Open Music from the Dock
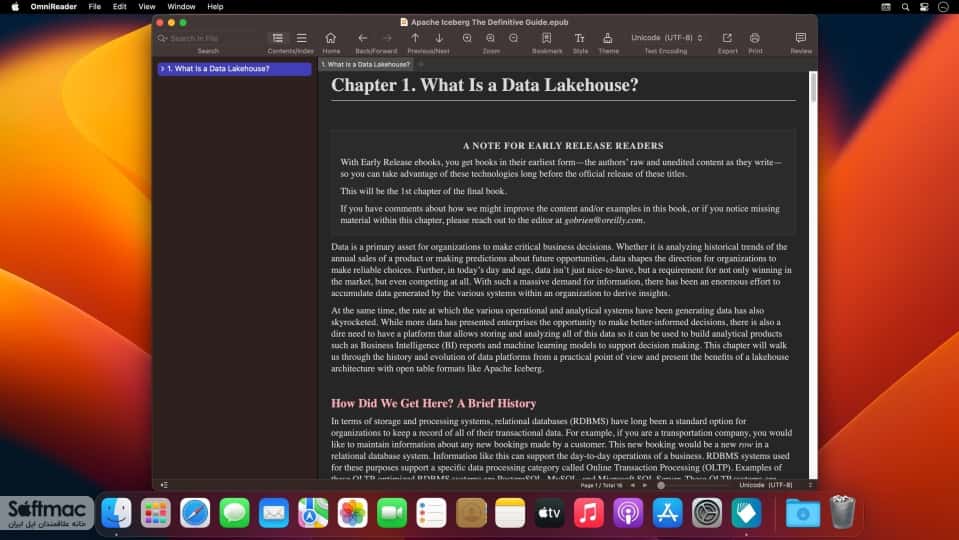The height and width of the screenshot is (540, 959). click(x=589, y=512)
